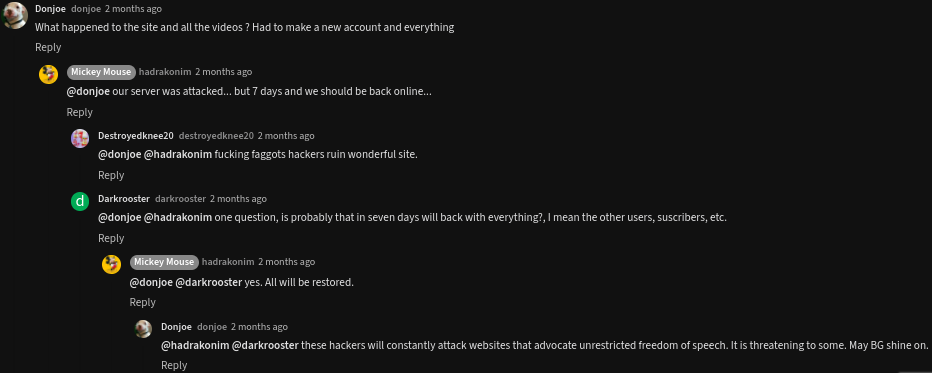Screen dimensions: 932x373
Task: Open Donjoe's avatar on the top comment
Action: [x=14, y=16]
